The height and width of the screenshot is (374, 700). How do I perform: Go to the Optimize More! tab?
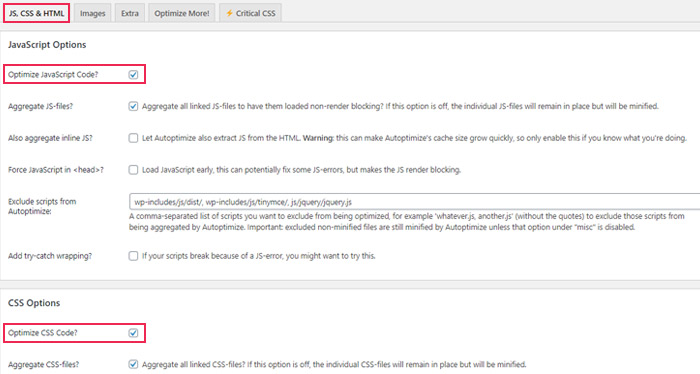pos(182,13)
